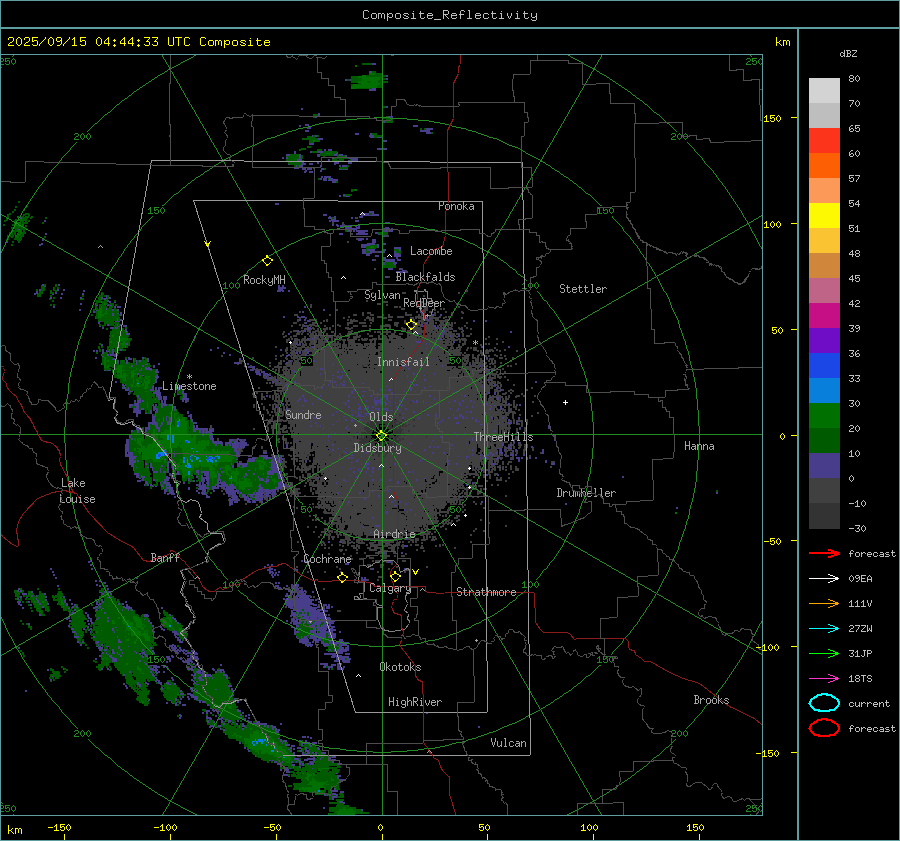Click the Ponoka town label

tap(456, 206)
